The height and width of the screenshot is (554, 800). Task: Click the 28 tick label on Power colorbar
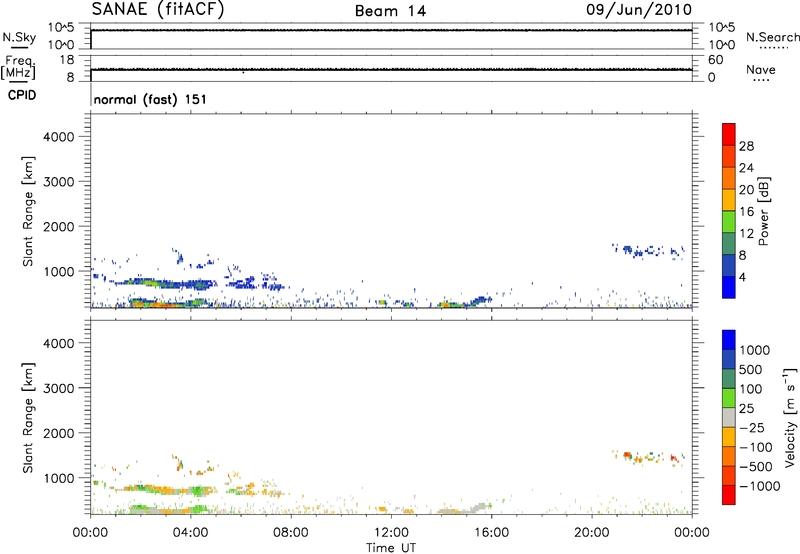[x=746, y=146]
